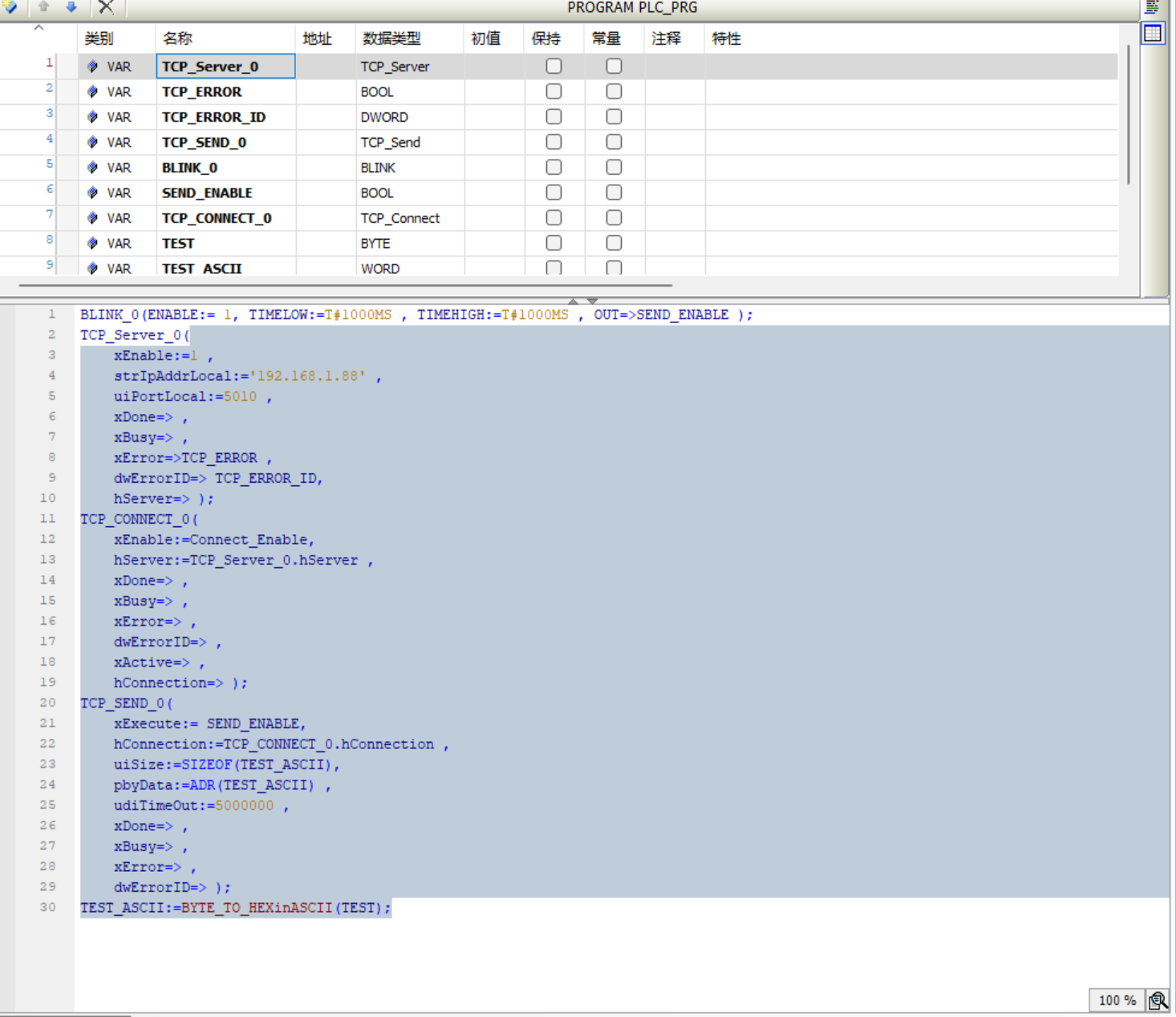Open the 100 % zoom level selector
The height and width of the screenshot is (1017, 1176).
pos(1117,1000)
